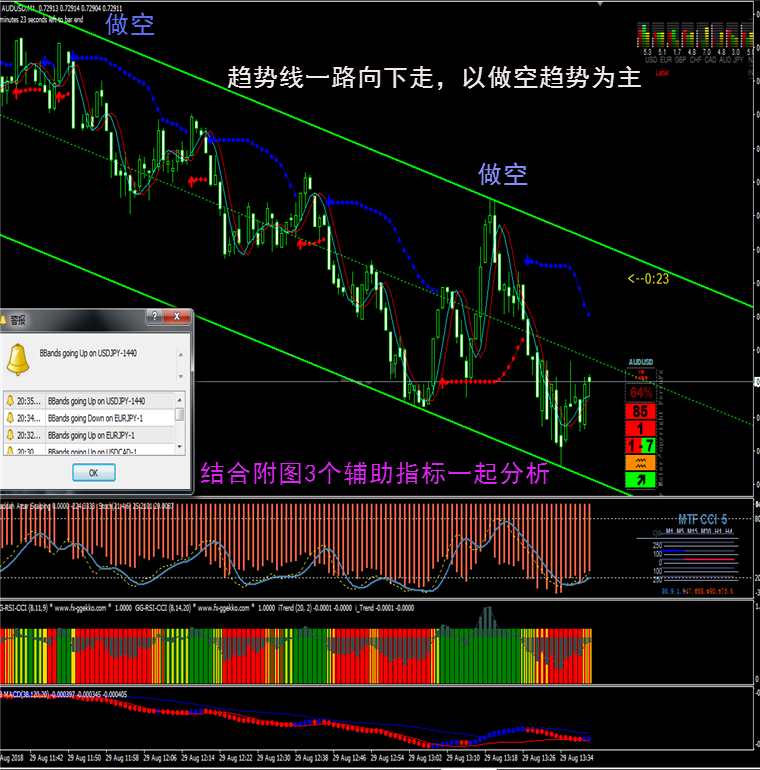This screenshot has width=760, height=770.
Task: Click the red box showing 85
Action: (640, 412)
